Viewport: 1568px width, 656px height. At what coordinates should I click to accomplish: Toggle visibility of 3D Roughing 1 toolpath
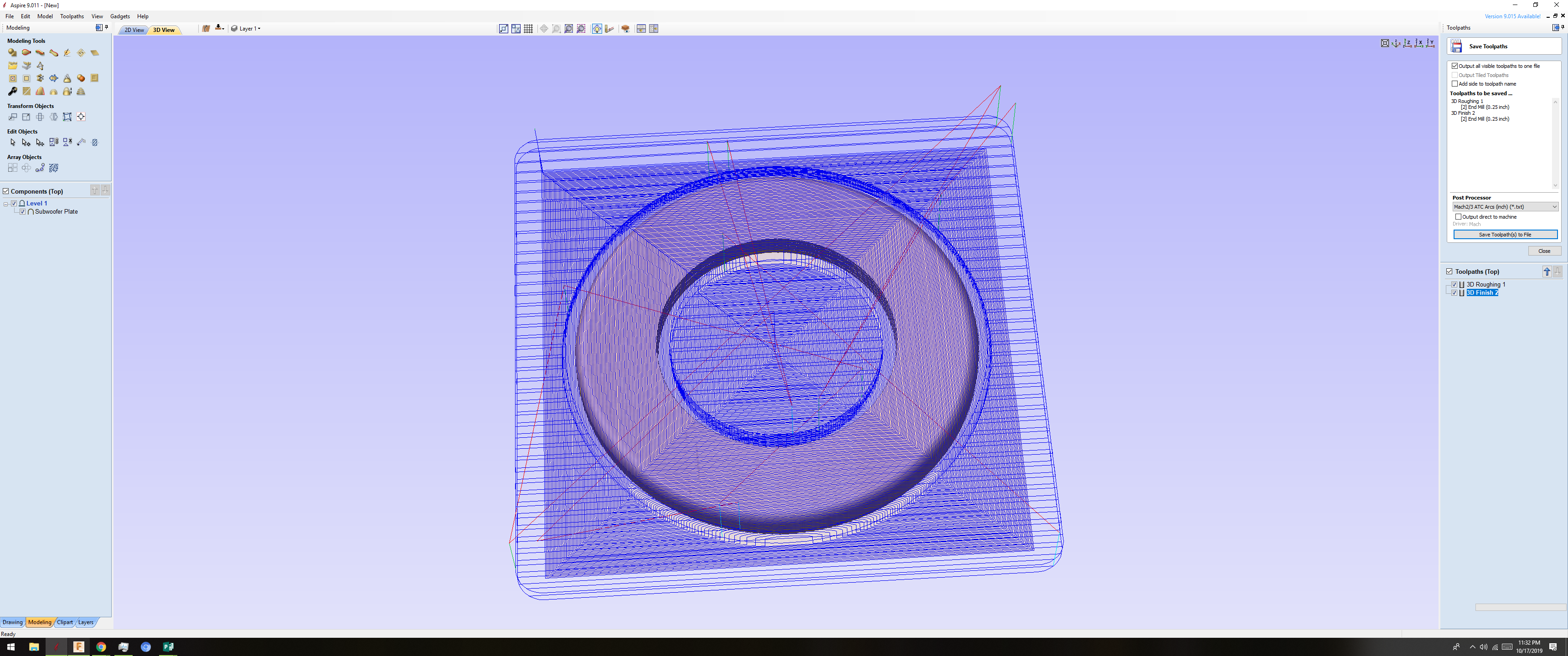1454,284
